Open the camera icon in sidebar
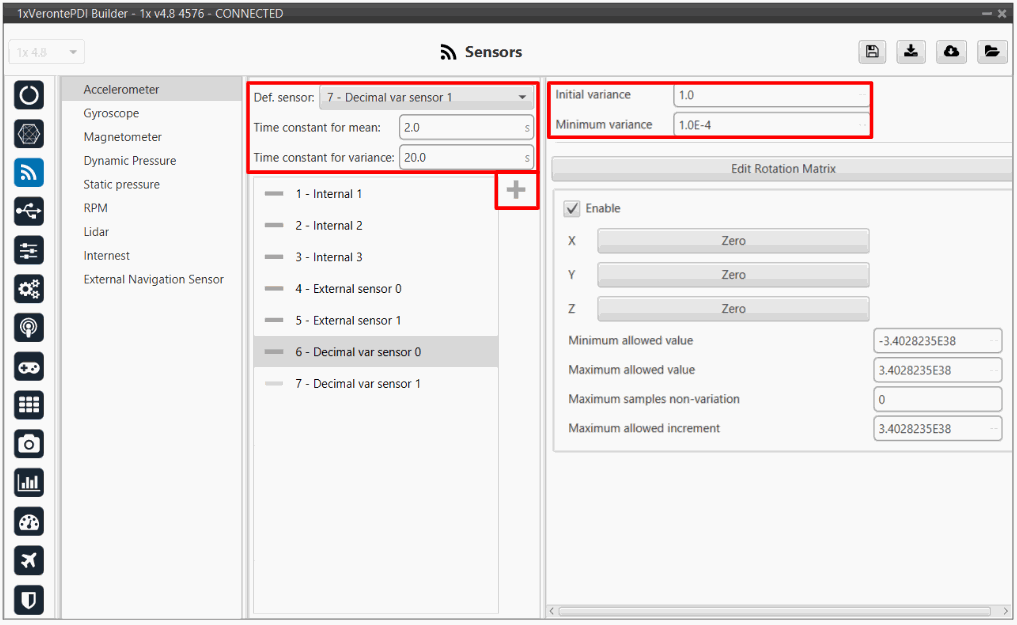 [x=29, y=444]
